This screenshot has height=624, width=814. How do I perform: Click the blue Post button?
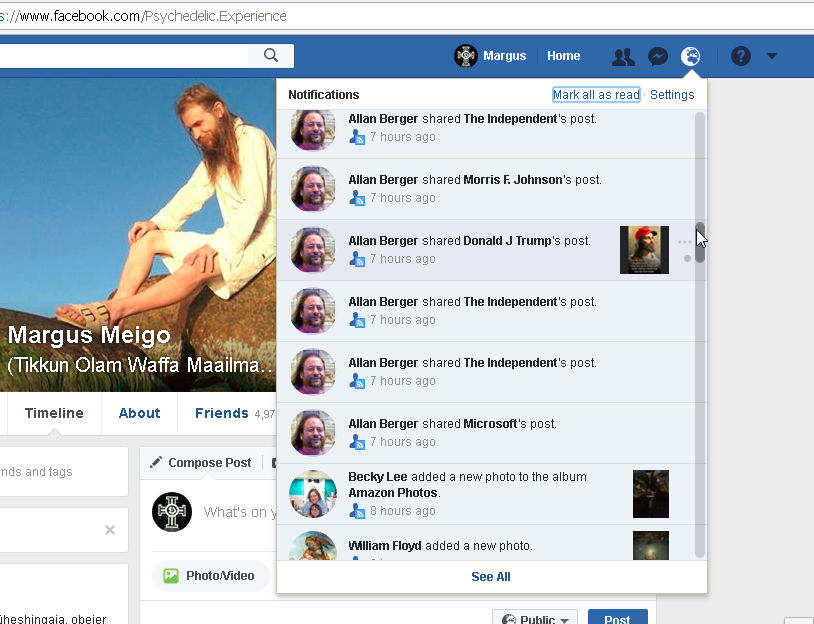(618, 618)
